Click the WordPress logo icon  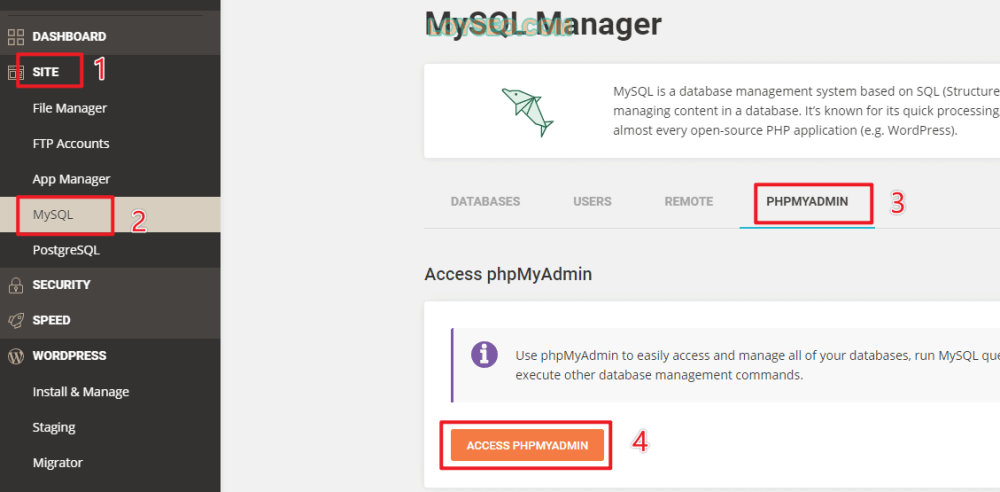pos(15,356)
